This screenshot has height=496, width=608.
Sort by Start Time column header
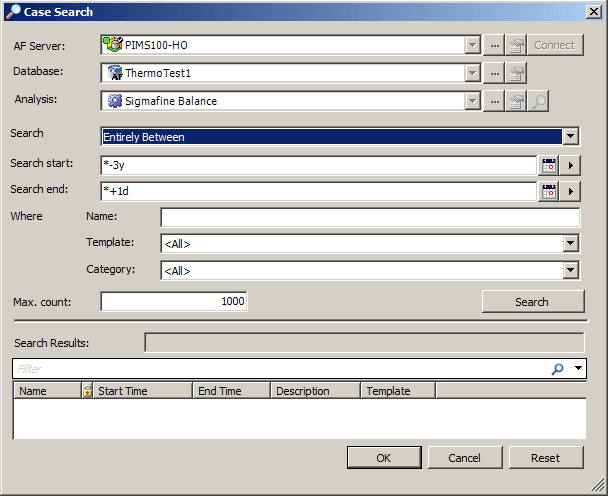[143, 391]
